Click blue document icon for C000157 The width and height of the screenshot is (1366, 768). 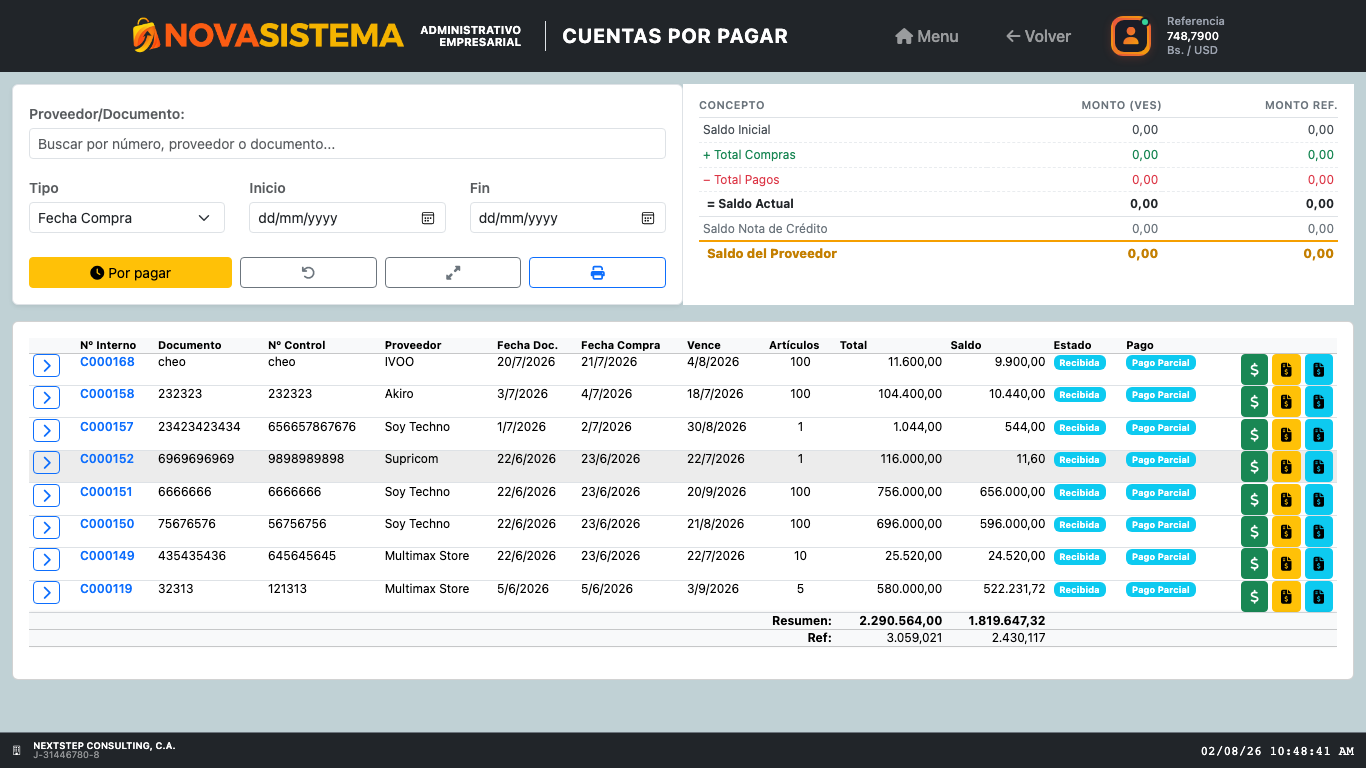(1319, 434)
